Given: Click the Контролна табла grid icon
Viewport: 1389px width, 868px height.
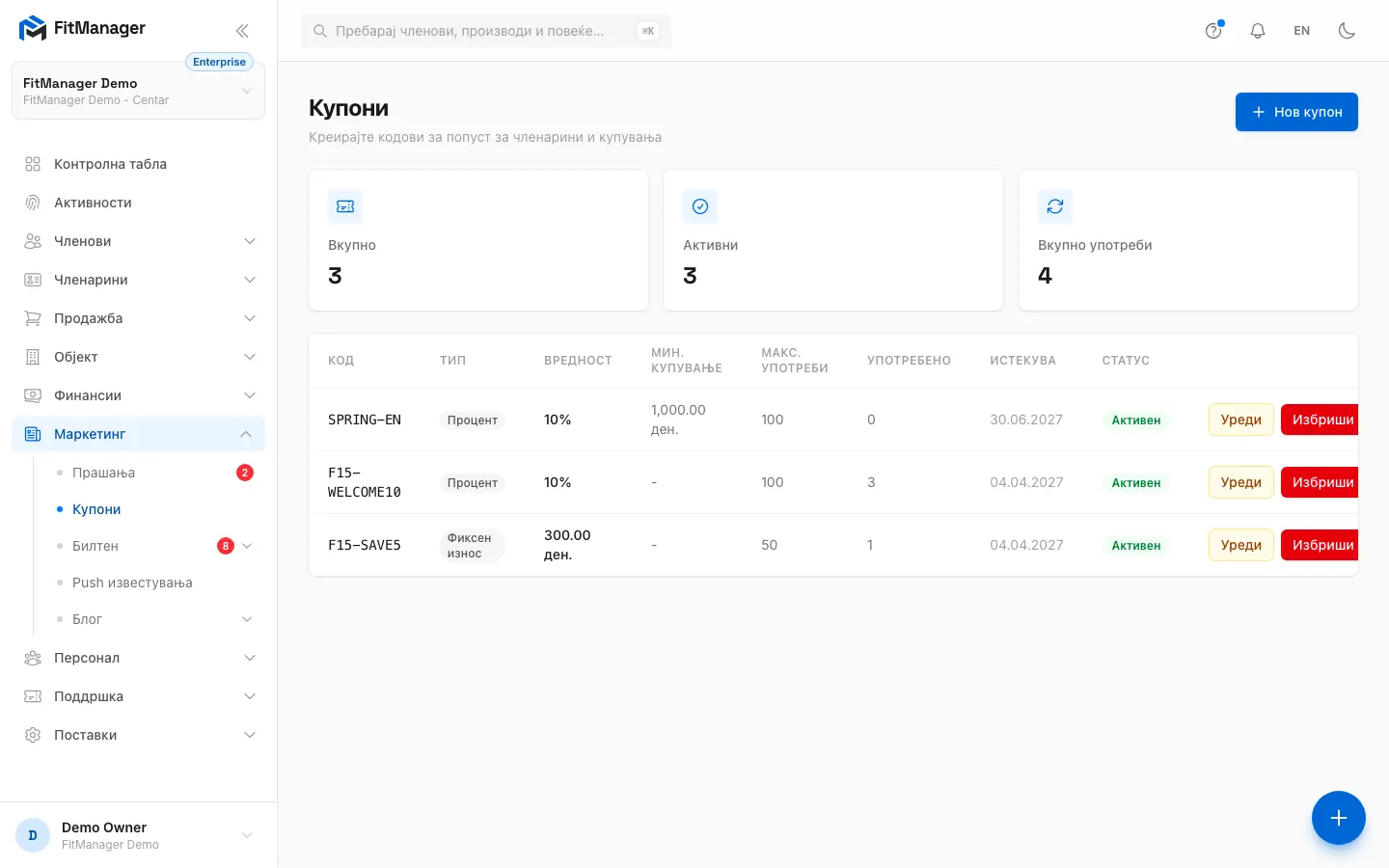Looking at the screenshot, I should coord(33,164).
